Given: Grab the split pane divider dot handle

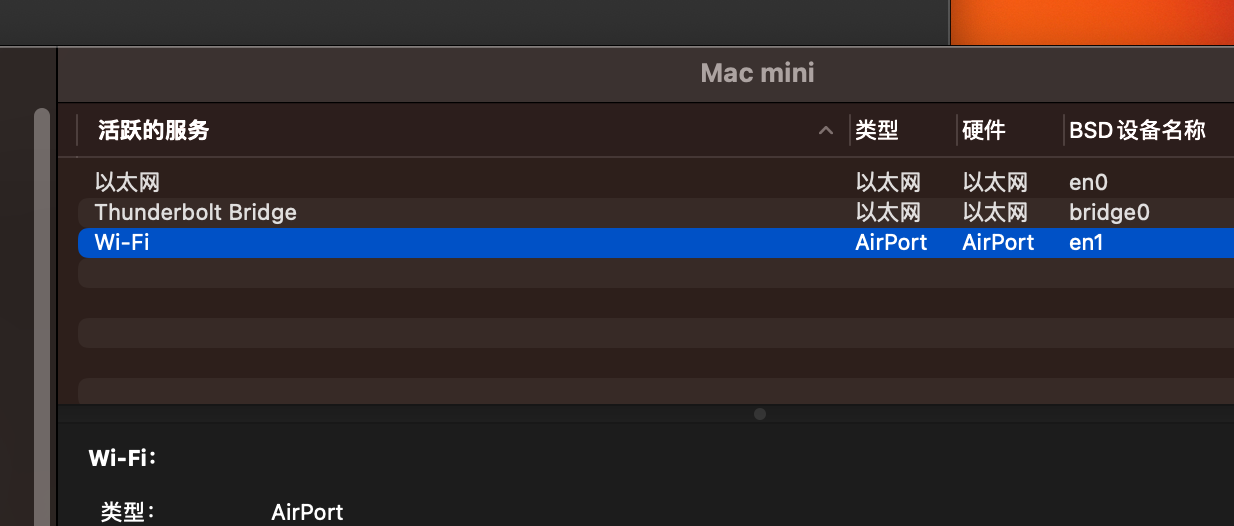Looking at the screenshot, I should [x=760, y=414].
